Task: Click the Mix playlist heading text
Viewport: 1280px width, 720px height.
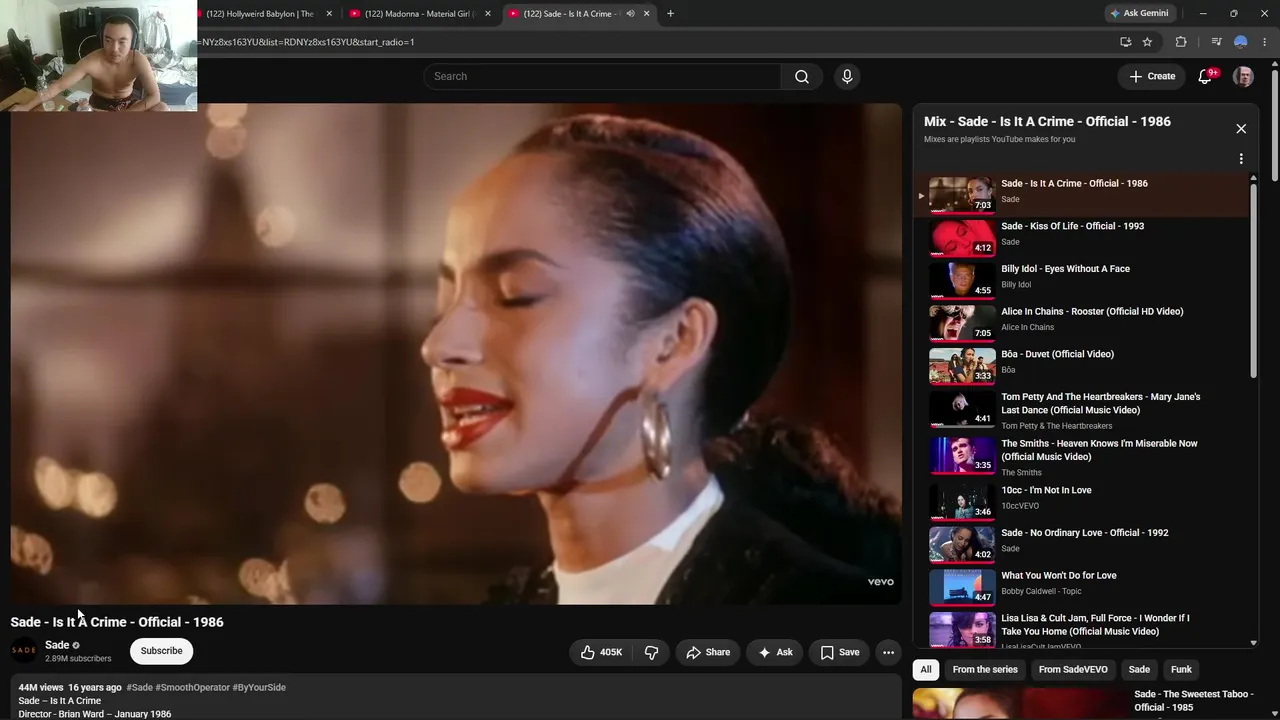Action: click(x=1047, y=122)
